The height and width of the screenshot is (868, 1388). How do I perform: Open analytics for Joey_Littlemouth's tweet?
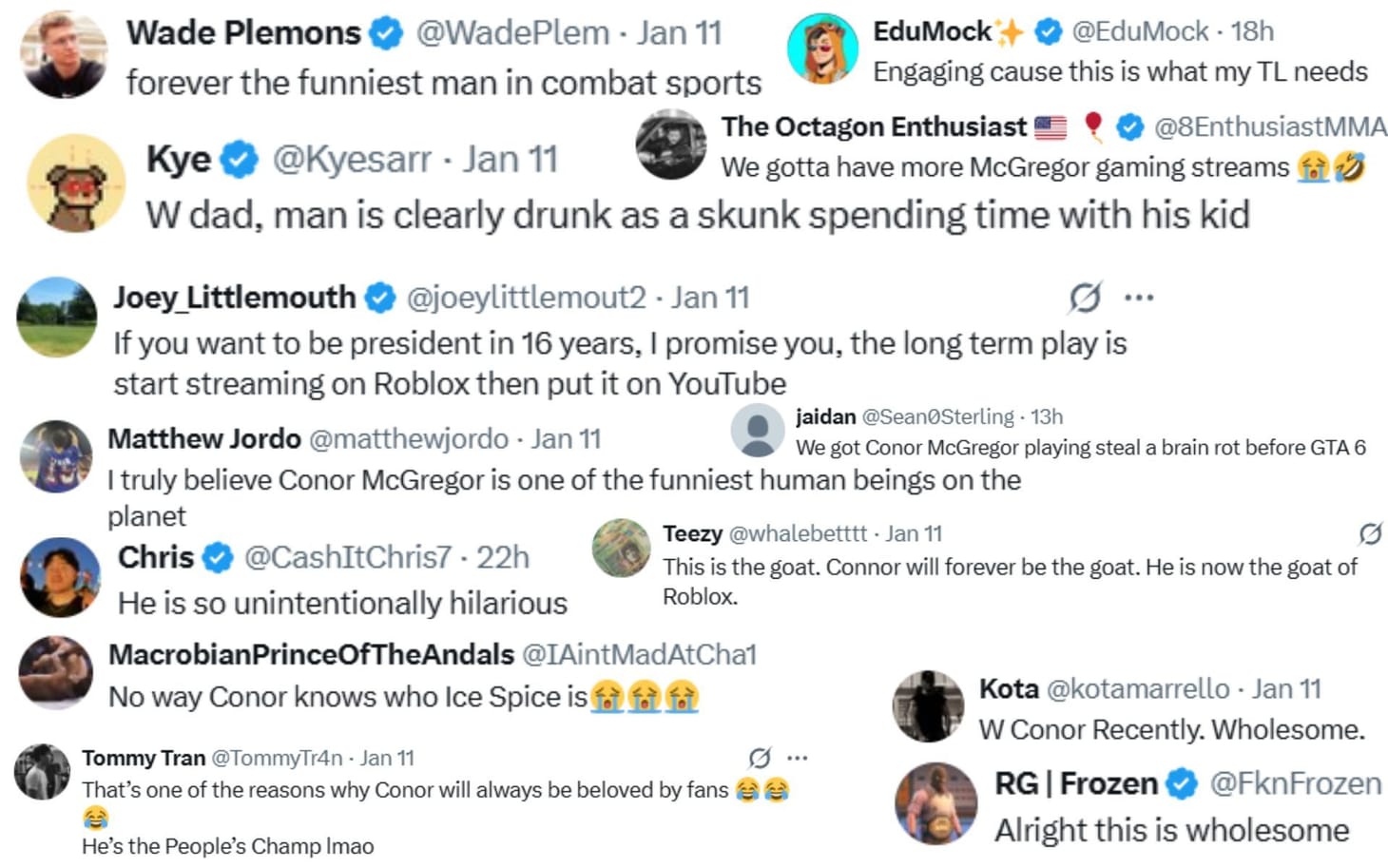point(1084,296)
